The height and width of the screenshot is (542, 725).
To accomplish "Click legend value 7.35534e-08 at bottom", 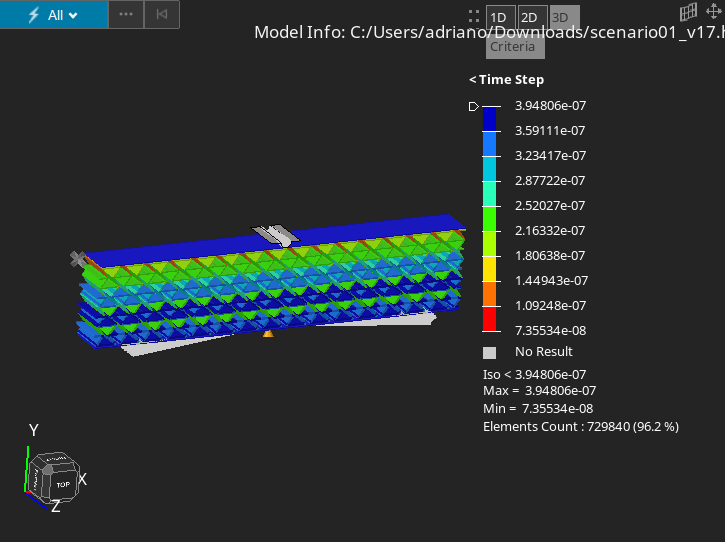I will pyautogui.click(x=550, y=331).
